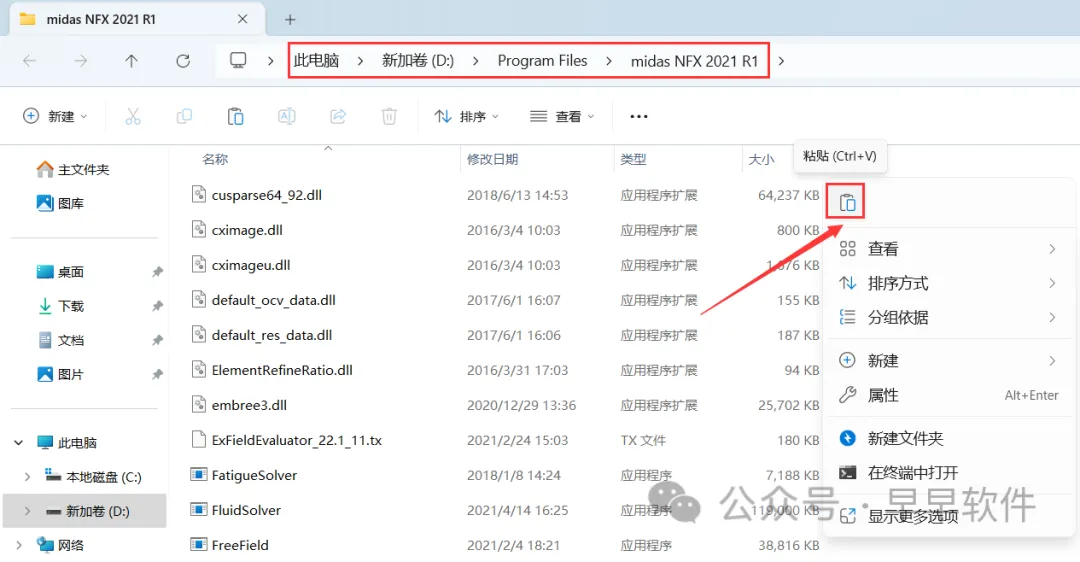Image resolution: width=1080 pixels, height=562 pixels.
Task: Choose 新建文件夹 in context menu
Action: click(949, 438)
